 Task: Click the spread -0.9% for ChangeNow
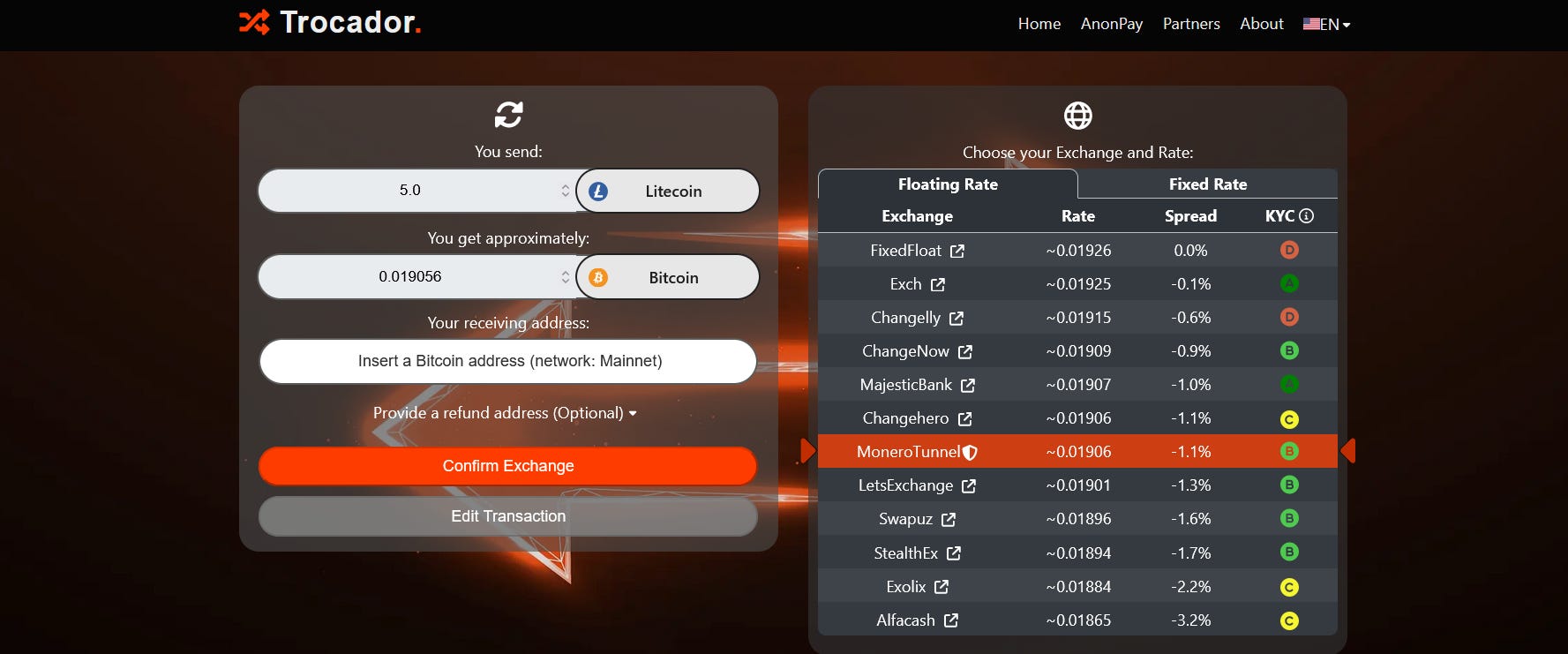[1190, 351]
